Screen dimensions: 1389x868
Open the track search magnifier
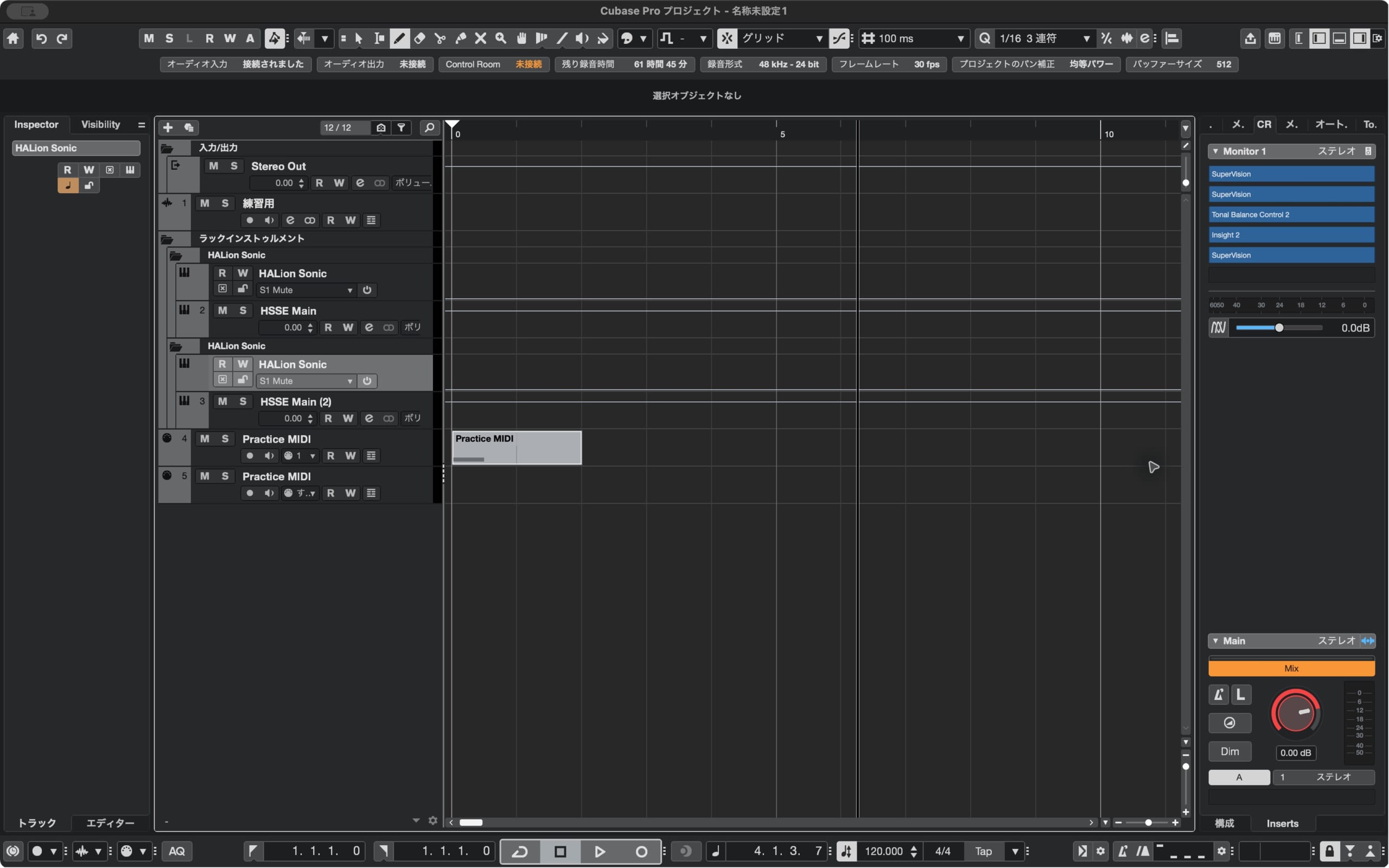click(x=429, y=127)
